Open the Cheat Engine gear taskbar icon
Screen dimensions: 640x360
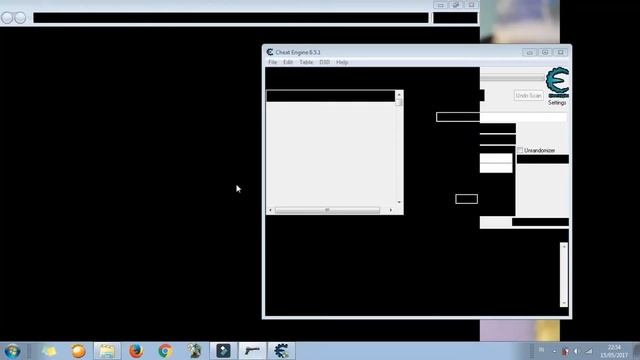pyautogui.click(x=281, y=351)
